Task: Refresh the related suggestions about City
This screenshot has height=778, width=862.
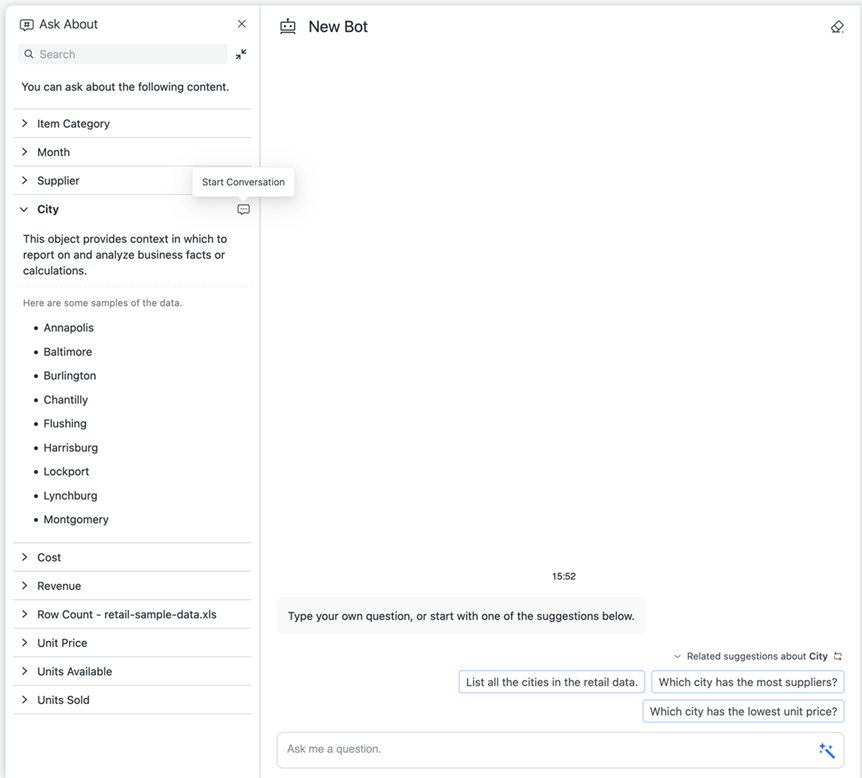Action: pos(838,657)
